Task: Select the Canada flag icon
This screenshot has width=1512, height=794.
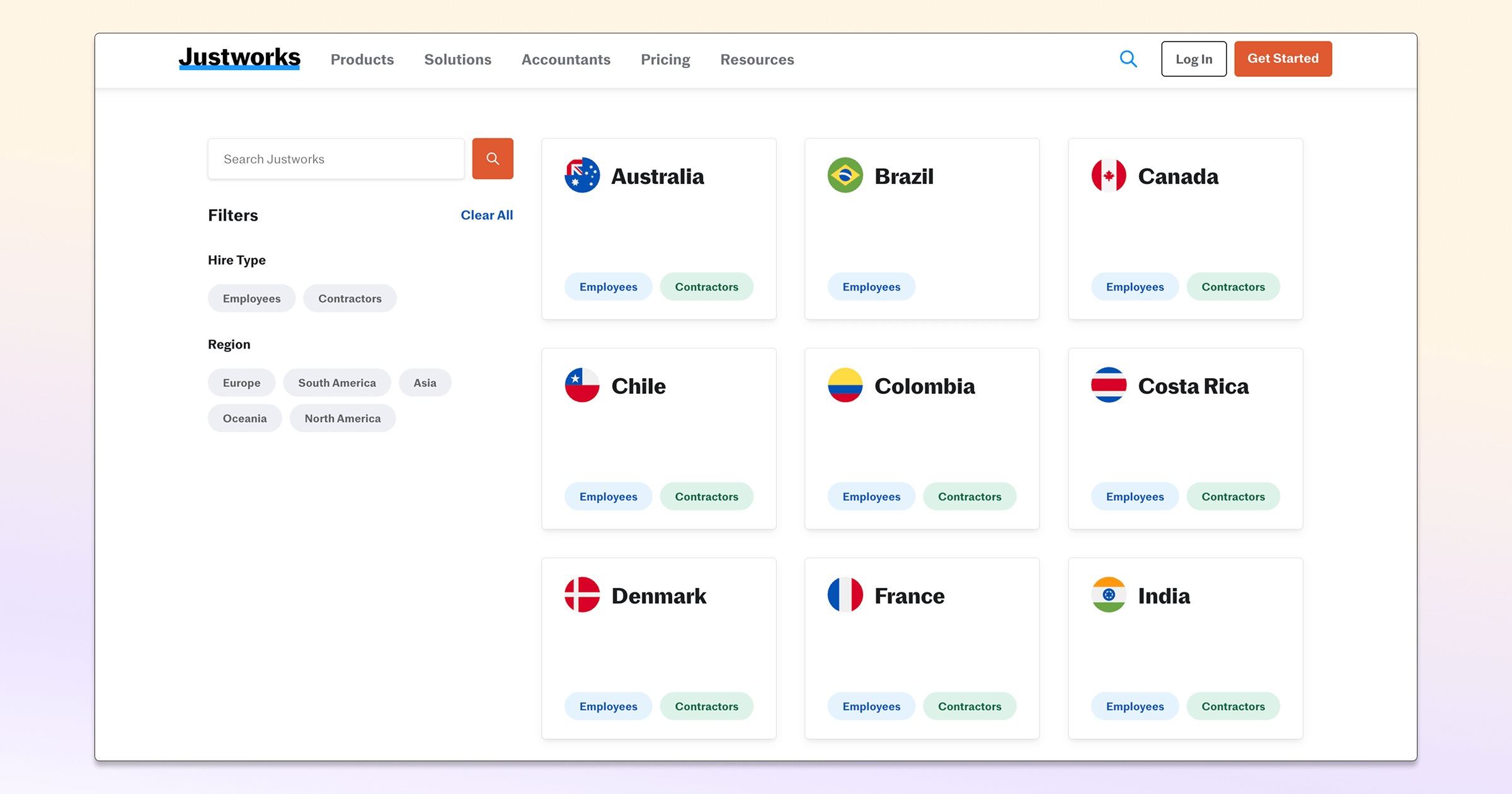Action: pos(1108,175)
